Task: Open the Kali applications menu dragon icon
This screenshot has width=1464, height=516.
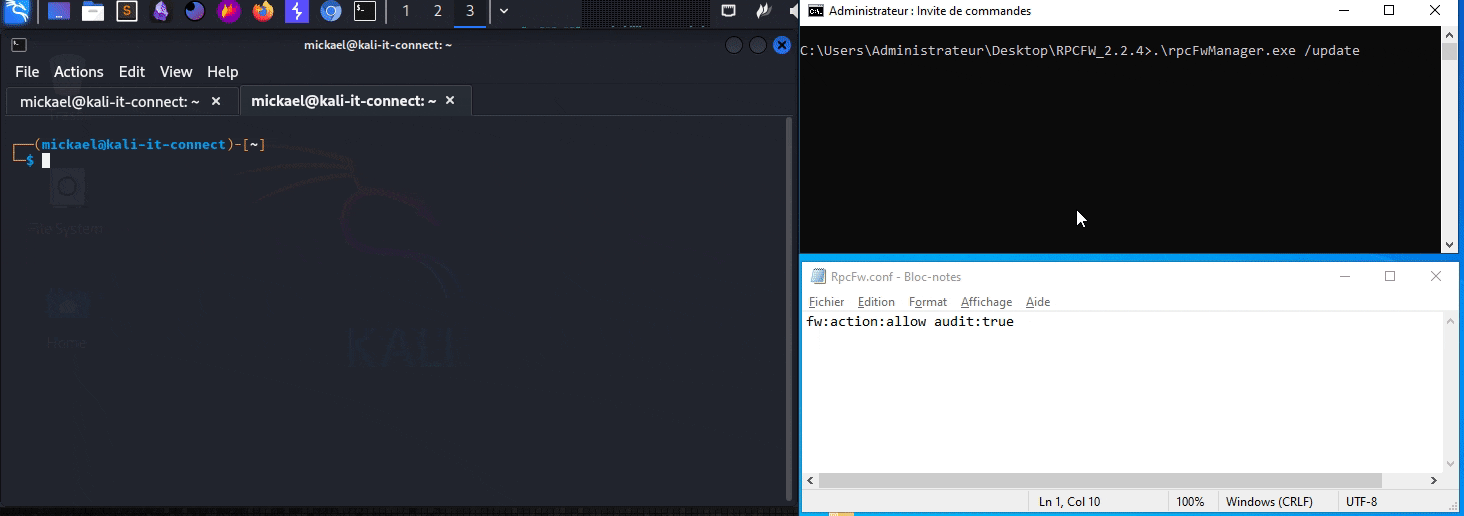Action: click(17, 12)
